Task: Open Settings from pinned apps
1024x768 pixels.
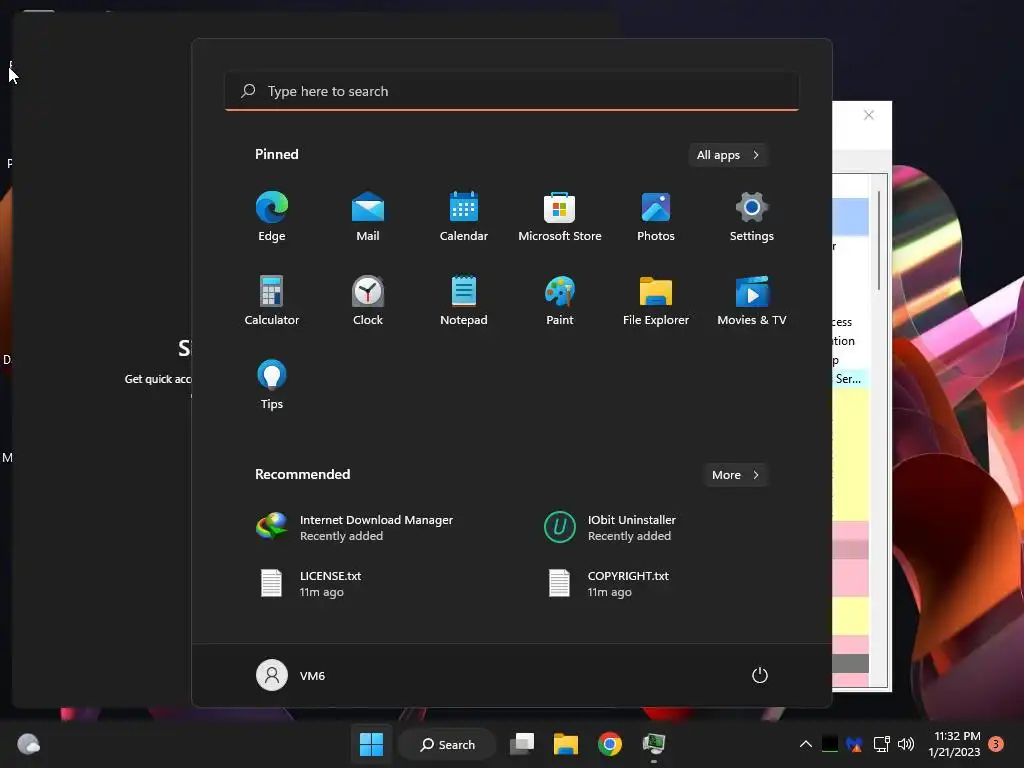Action: (x=752, y=216)
